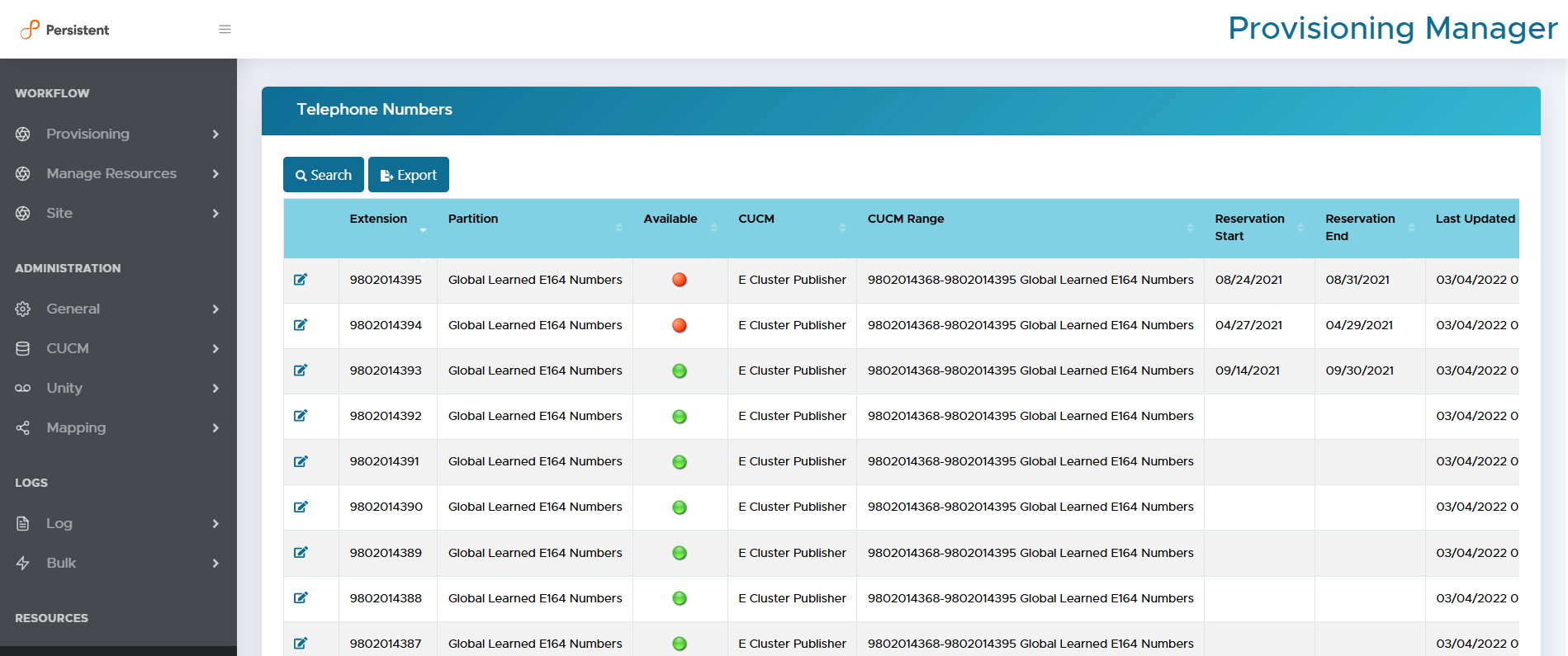Click reservation end date 04/29/2021
This screenshot has width=1568, height=656.
pos(1359,325)
